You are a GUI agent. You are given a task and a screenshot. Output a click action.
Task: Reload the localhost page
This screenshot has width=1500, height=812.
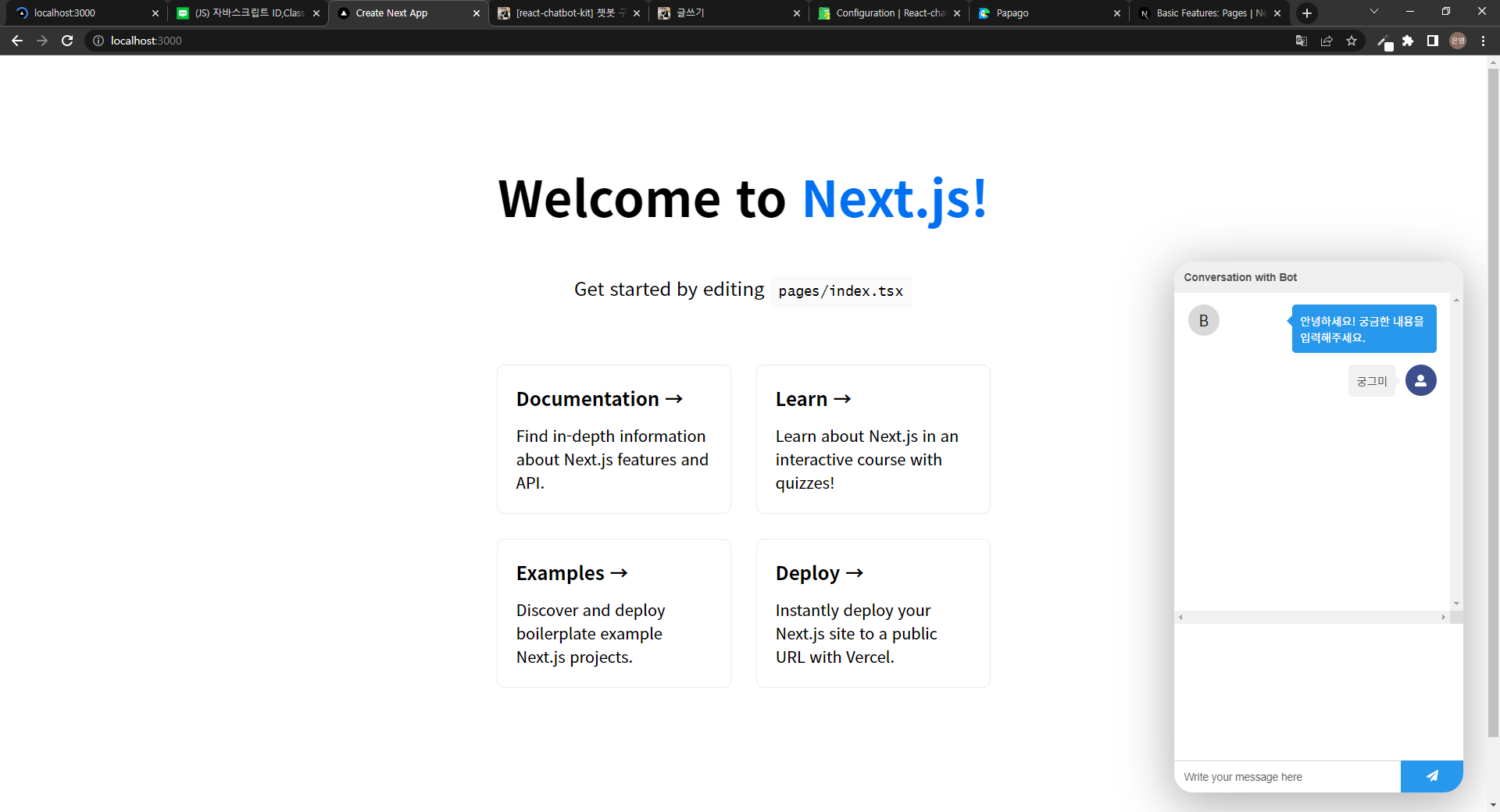coord(67,41)
